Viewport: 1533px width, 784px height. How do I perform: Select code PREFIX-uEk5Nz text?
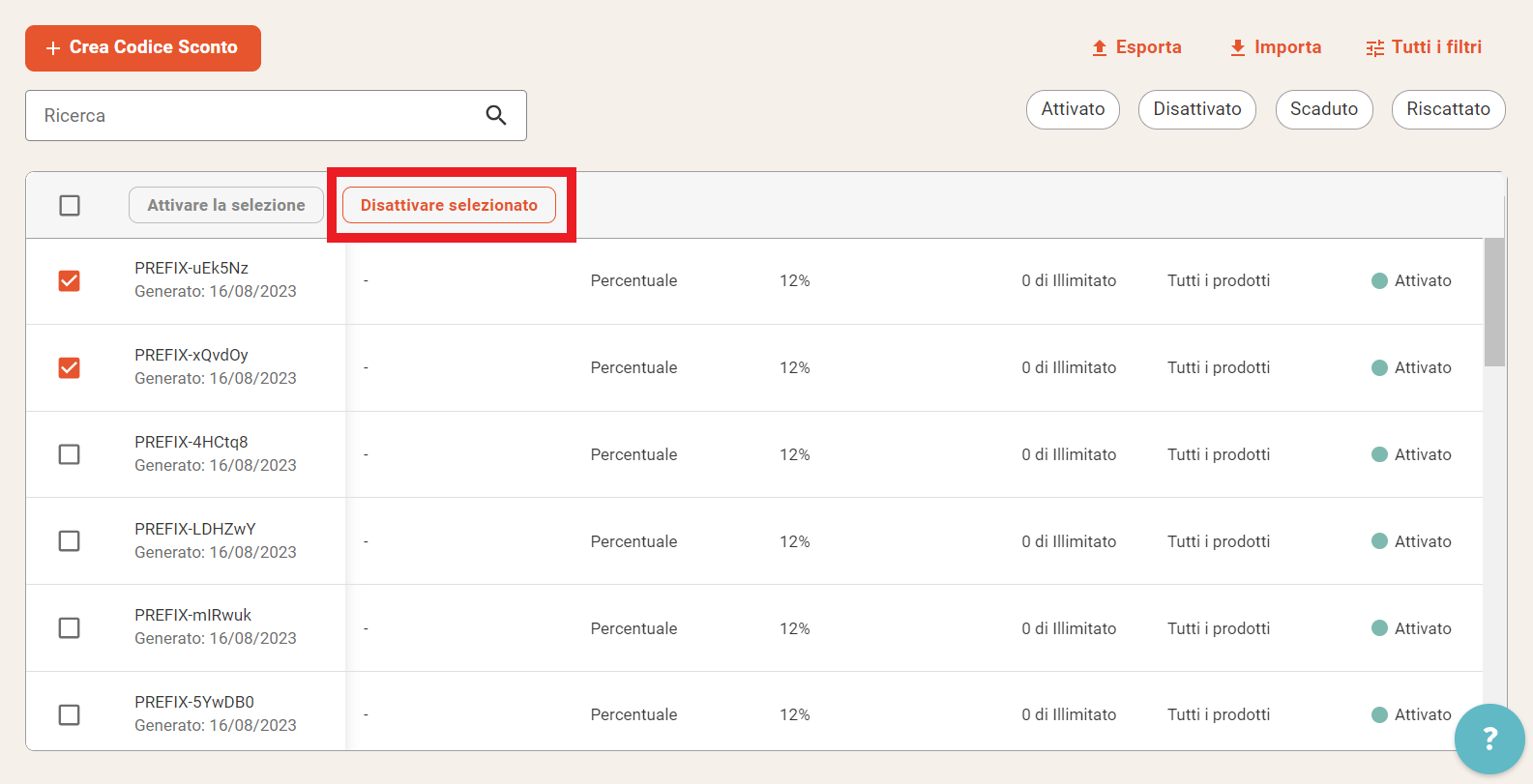(192, 268)
